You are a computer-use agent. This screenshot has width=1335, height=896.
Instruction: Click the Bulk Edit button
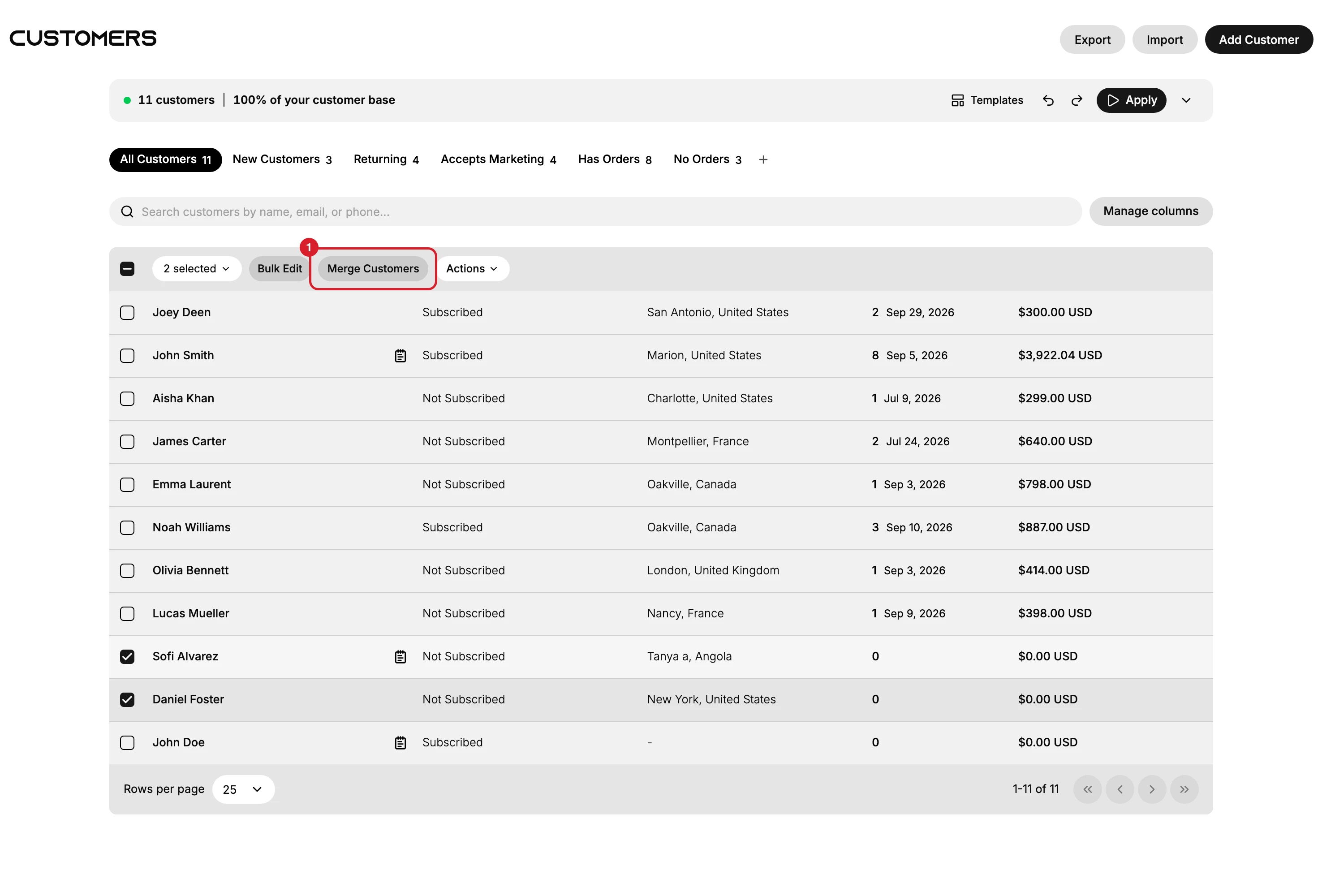click(x=280, y=268)
